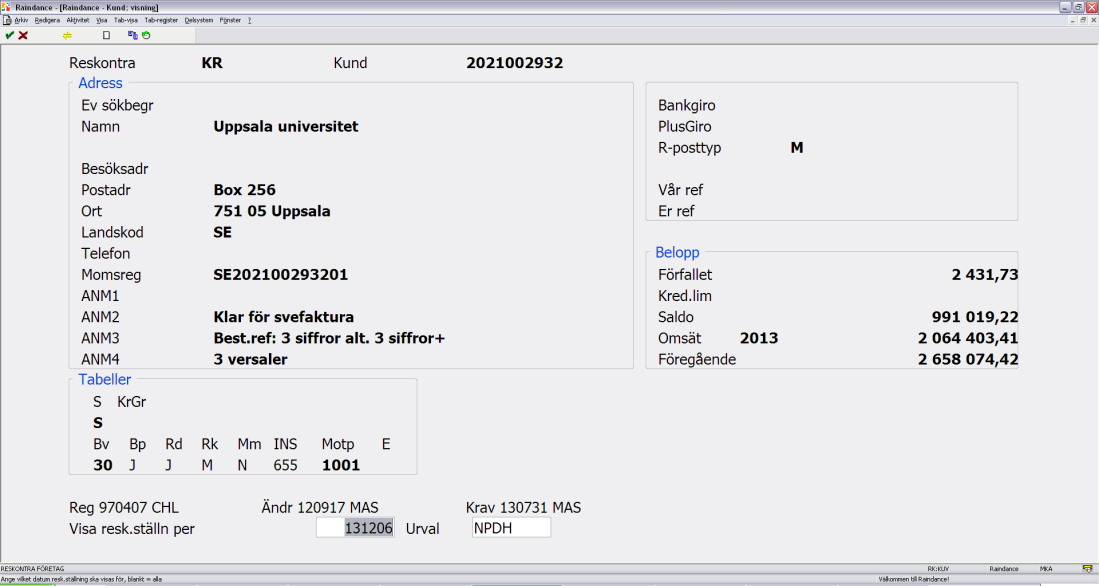Click Ändr 120917 MAS text
Screen dimensions: 1099x586
click(x=320, y=507)
